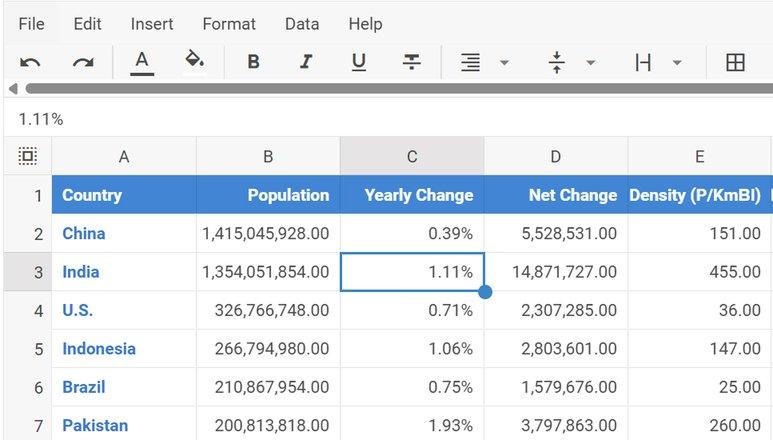Select row 3 header
Viewport: 773px width, 440px height.
pyautogui.click(x=28, y=272)
